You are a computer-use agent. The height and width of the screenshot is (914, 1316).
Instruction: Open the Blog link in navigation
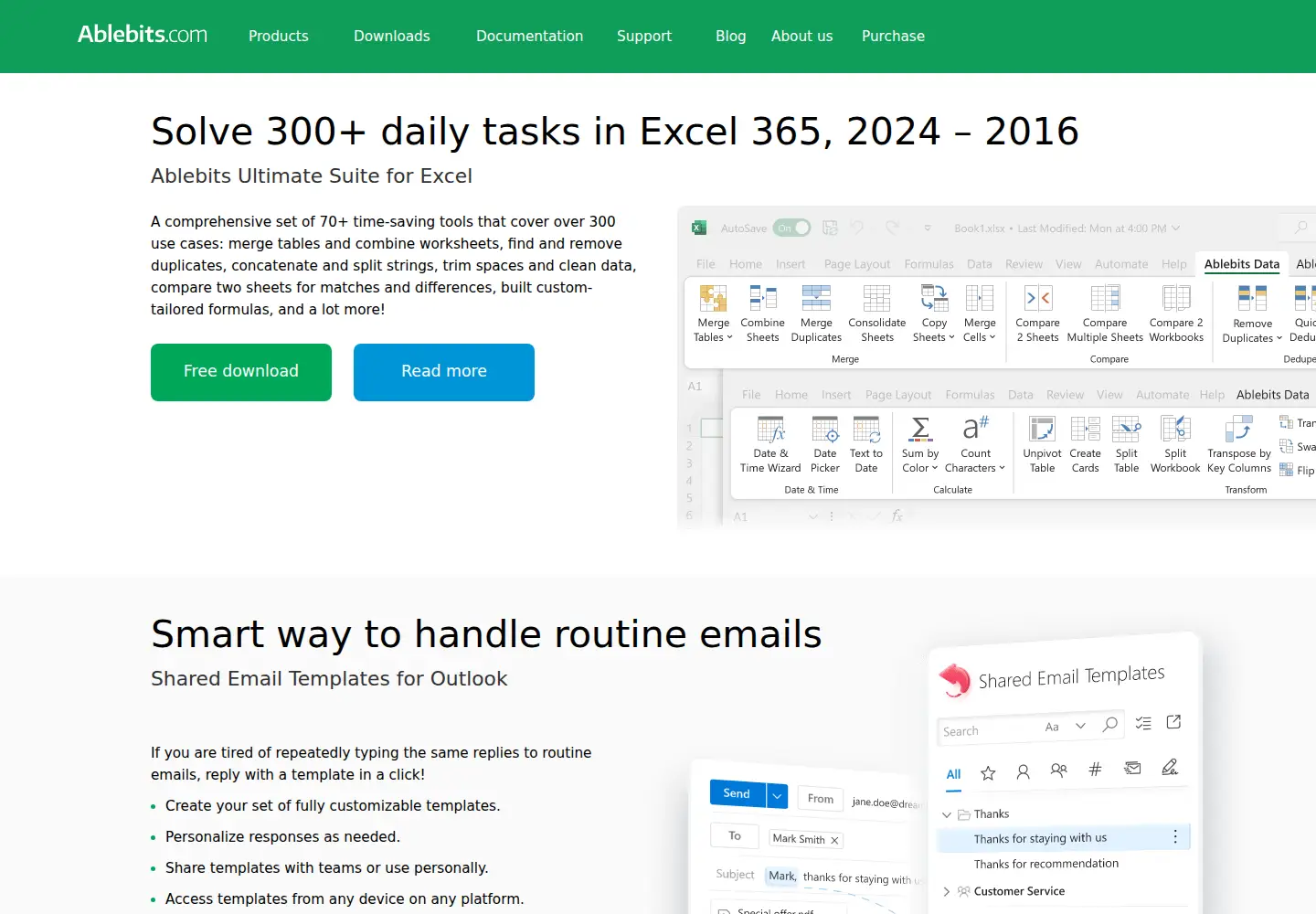pyautogui.click(x=731, y=36)
